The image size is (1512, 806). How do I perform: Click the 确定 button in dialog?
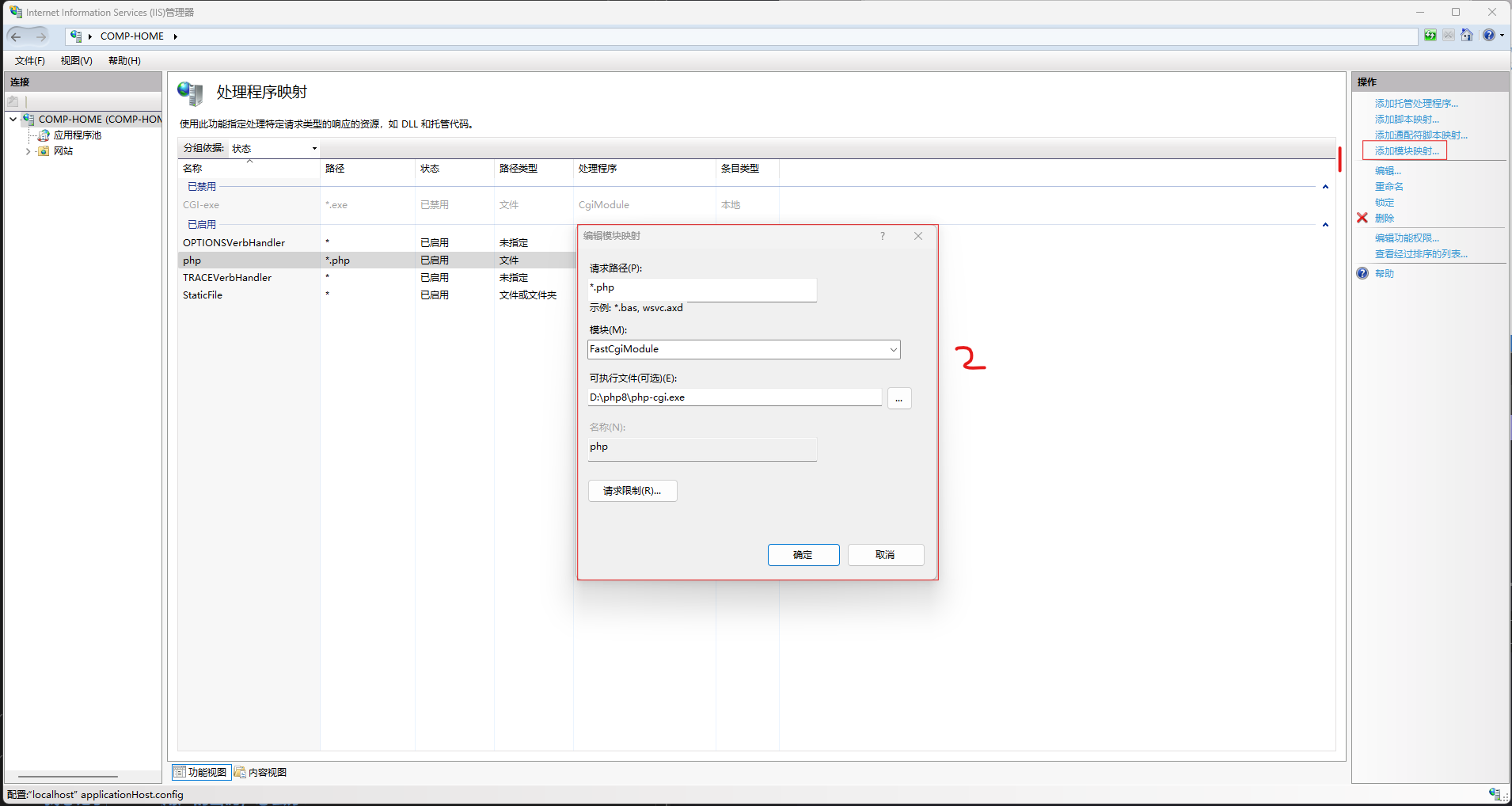pos(803,555)
